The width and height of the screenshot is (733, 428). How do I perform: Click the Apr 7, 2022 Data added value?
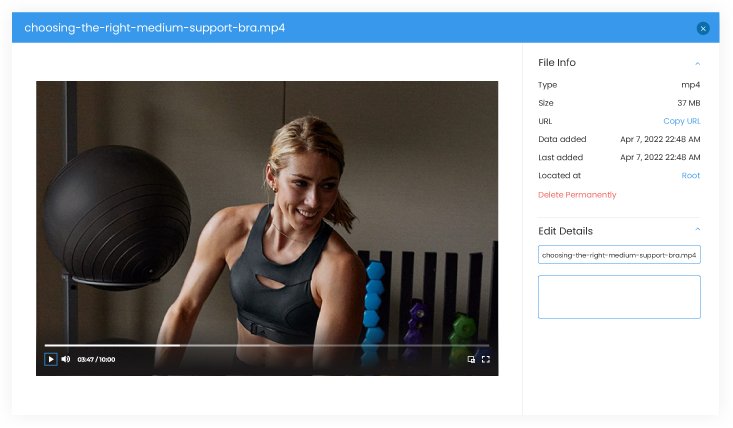click(660, 139)
